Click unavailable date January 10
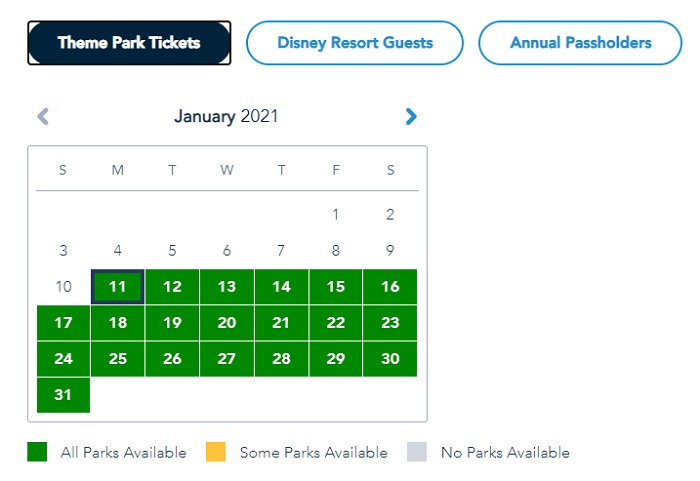The height and width of the screenshot is (481, 700). pos(63,287)
